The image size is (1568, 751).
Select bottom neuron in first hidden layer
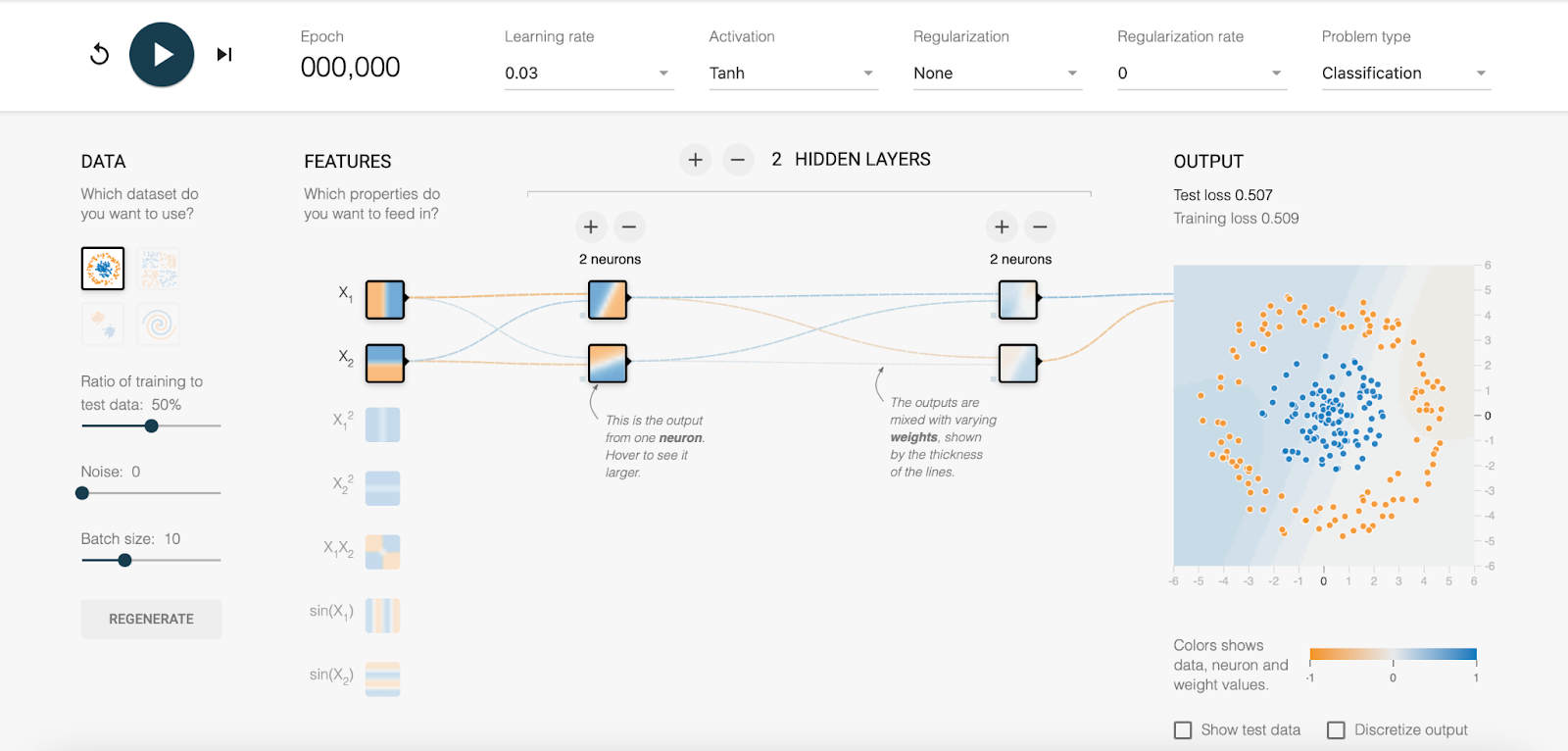608,363
